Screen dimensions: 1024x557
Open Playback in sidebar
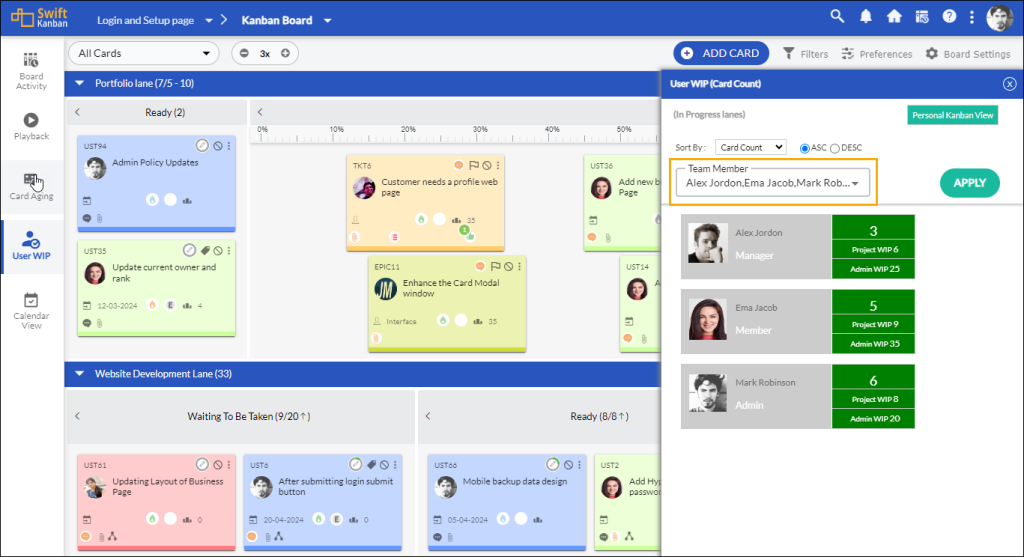(31, 126)
